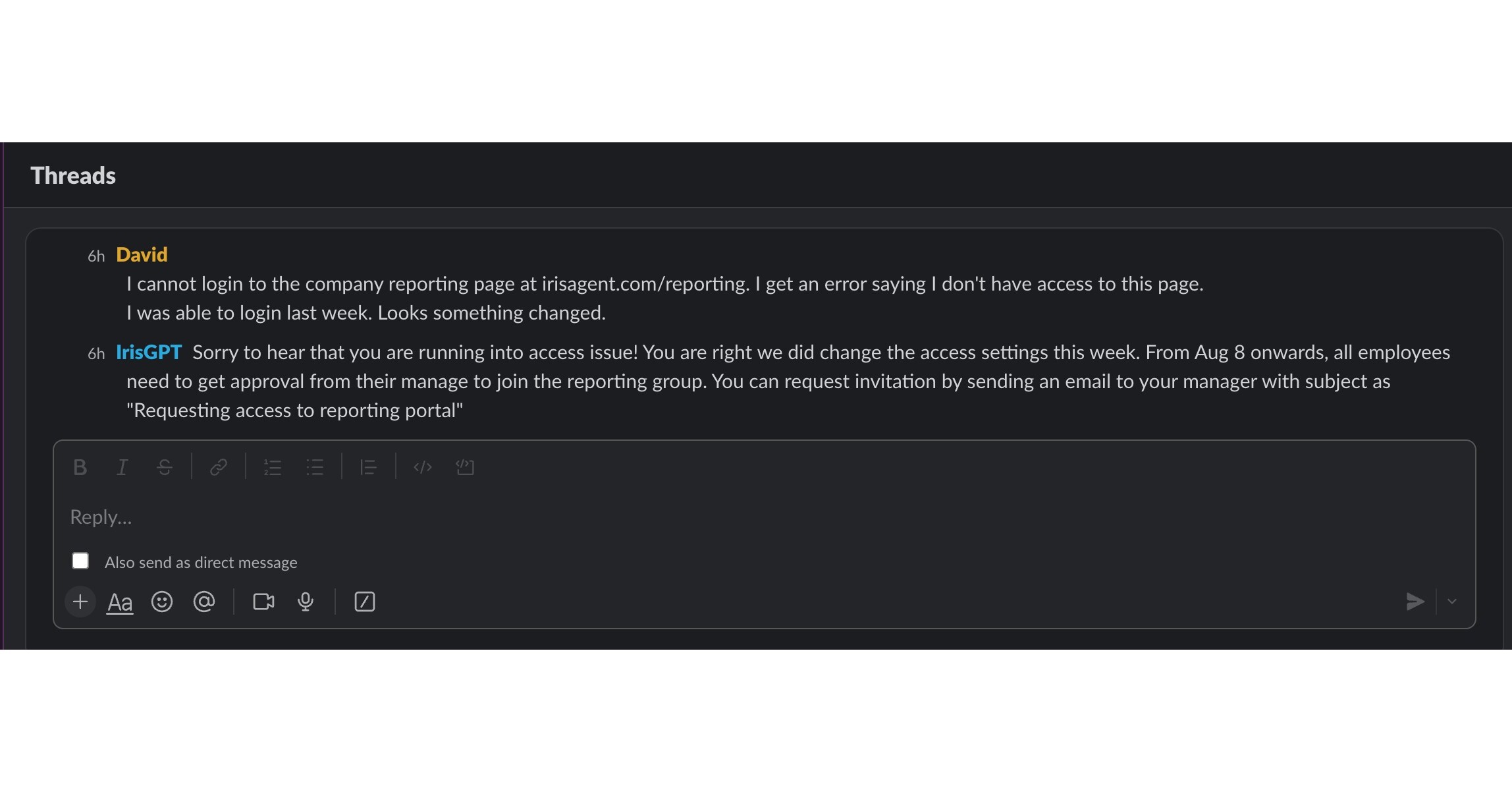The width and height of the screenshot is (1512, 792).
Task: Open the emoji picker
Action: (x=162, y=602)
